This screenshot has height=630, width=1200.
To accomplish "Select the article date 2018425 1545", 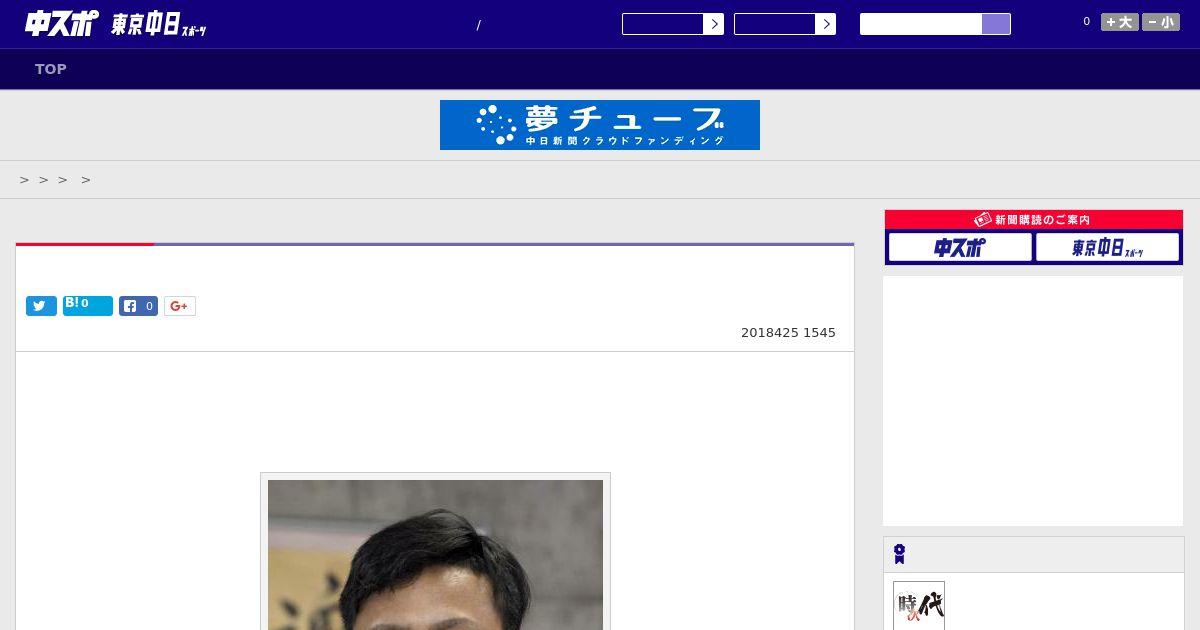I will tap(788, 333).
